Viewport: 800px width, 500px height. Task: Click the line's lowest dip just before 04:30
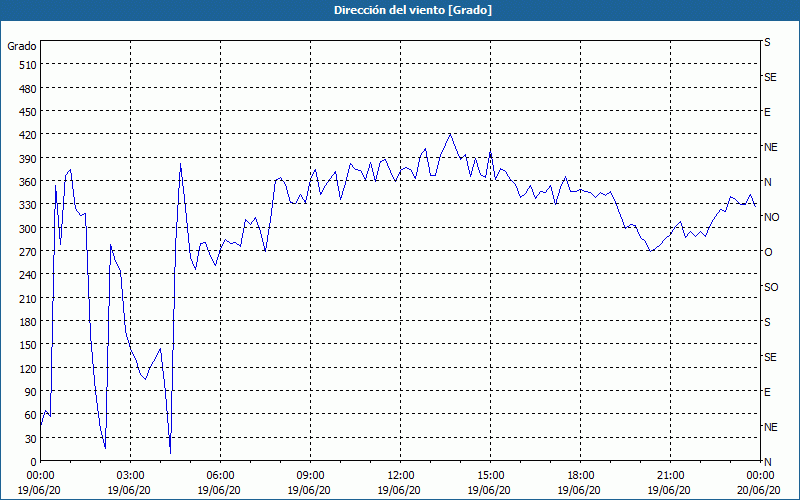coord(170,453)
